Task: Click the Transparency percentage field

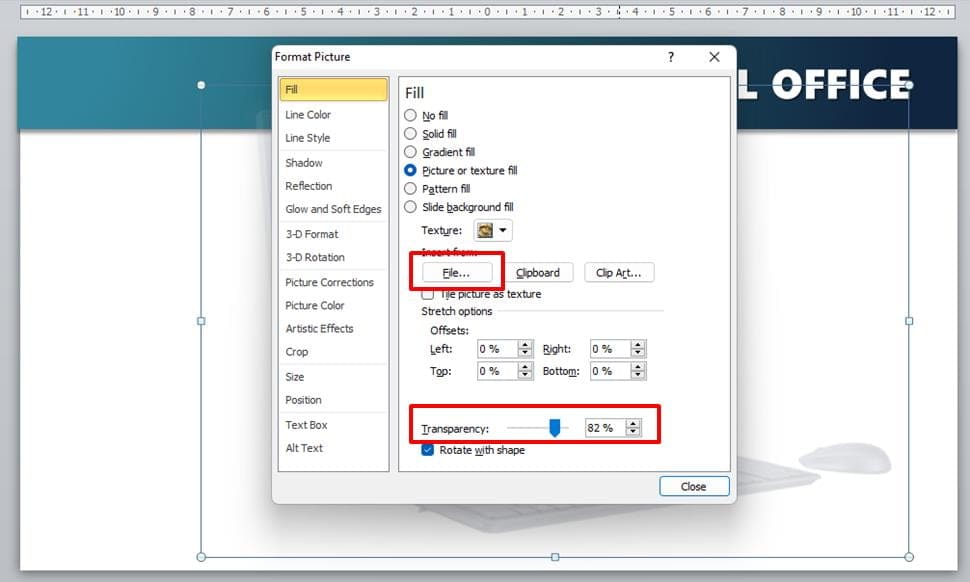Action: click(603, 428)
